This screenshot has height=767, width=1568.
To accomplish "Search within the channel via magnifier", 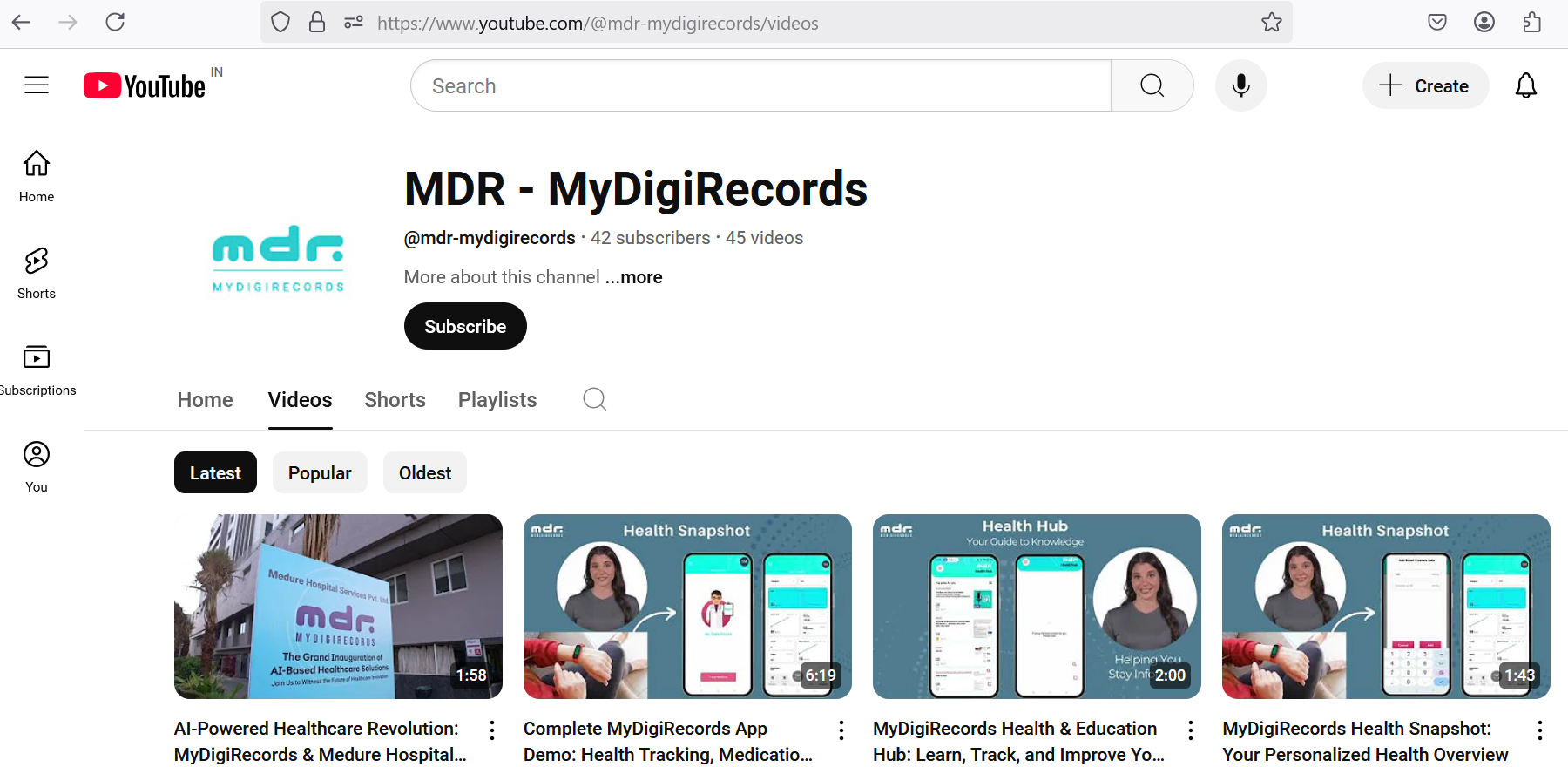I will pyautogui.click(x=594, y=399).
